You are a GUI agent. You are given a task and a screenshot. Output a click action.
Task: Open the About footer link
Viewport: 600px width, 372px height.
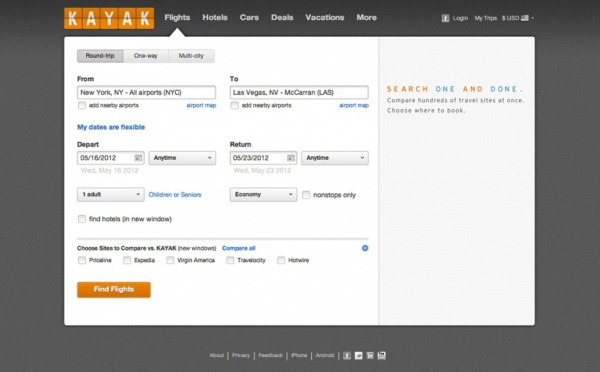[x=217, y=355]
